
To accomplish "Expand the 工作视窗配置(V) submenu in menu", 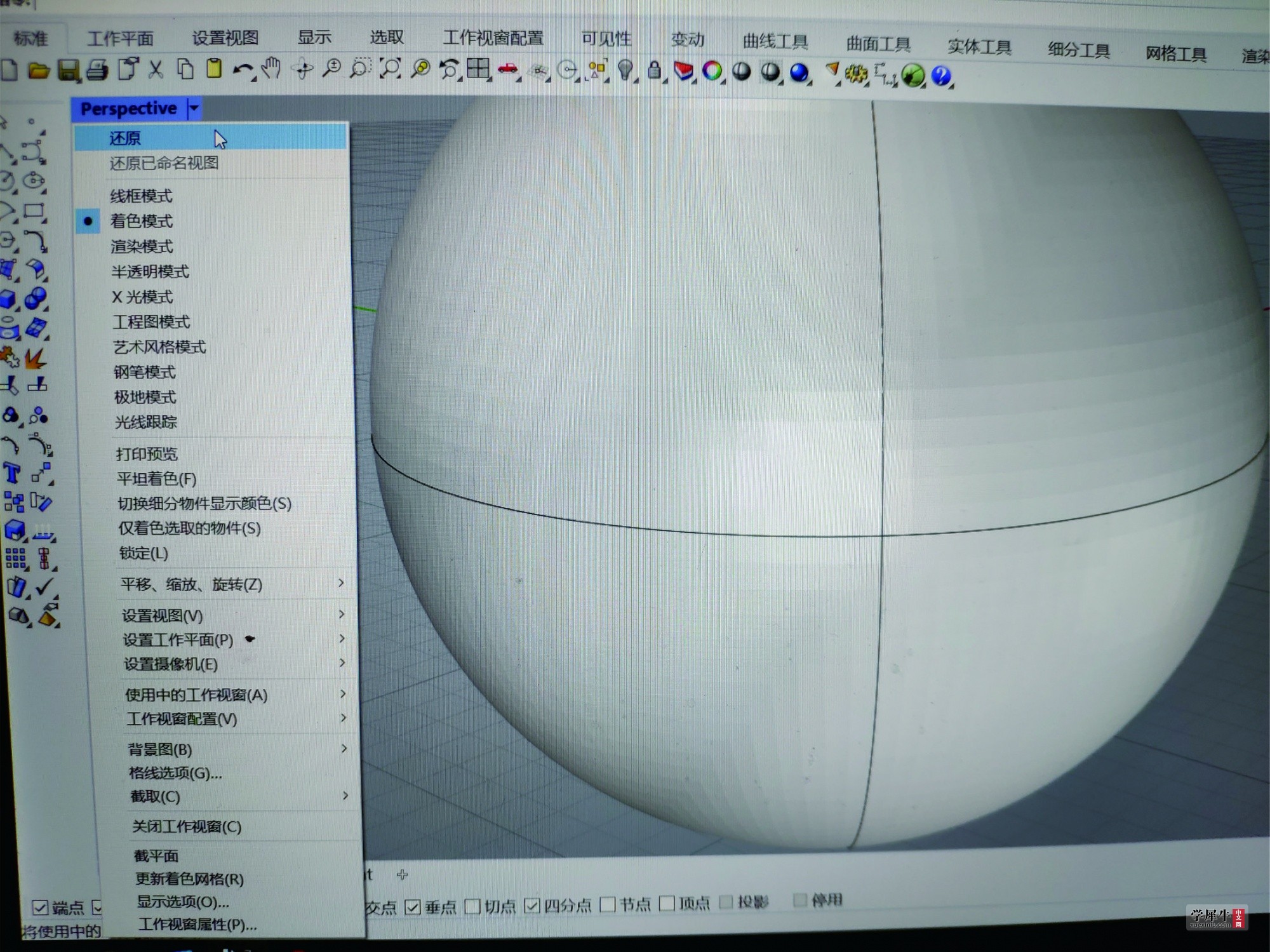I will pyautogui.click(x=232, y=719).
